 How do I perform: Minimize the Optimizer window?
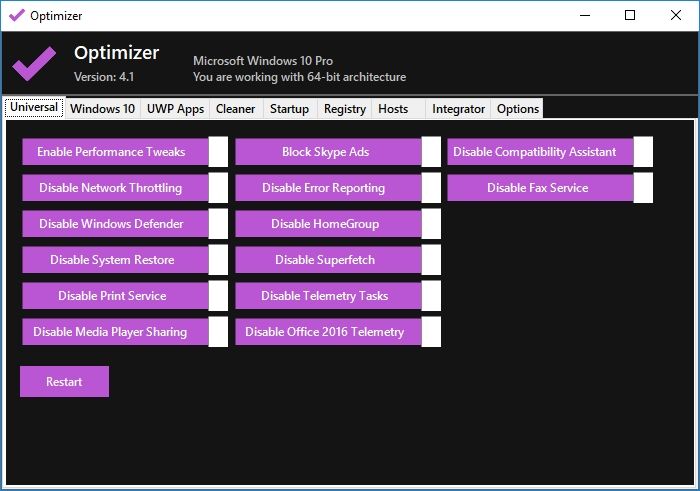click(x=585, y=16)
